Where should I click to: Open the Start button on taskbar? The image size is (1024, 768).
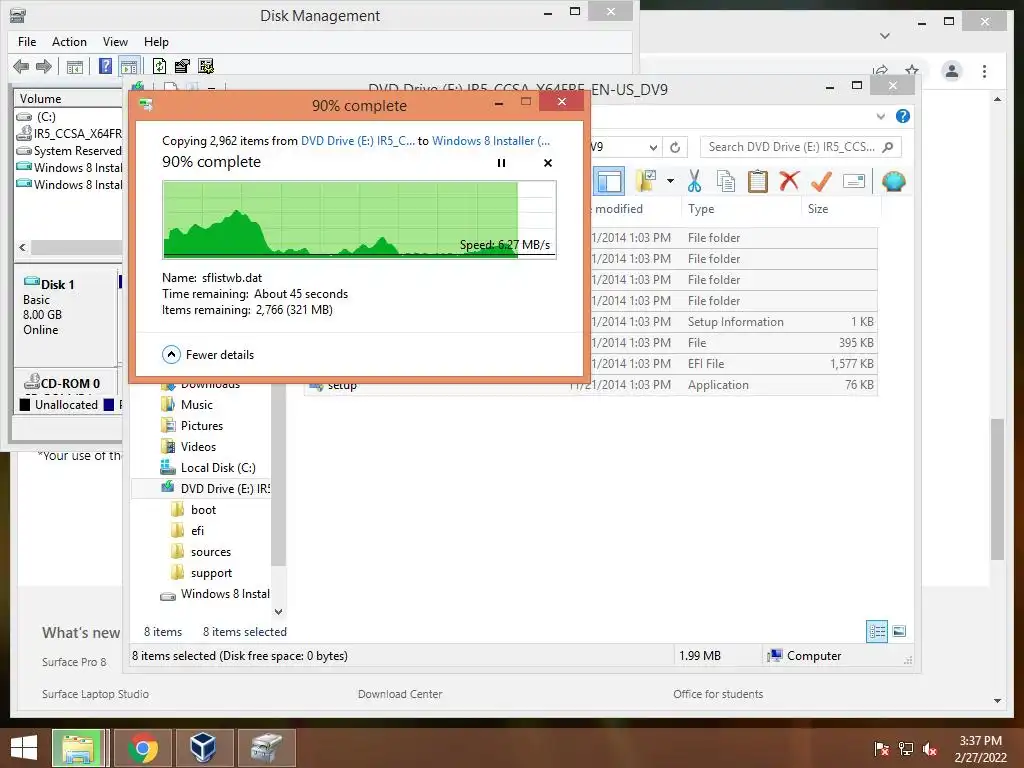[24, 748]
